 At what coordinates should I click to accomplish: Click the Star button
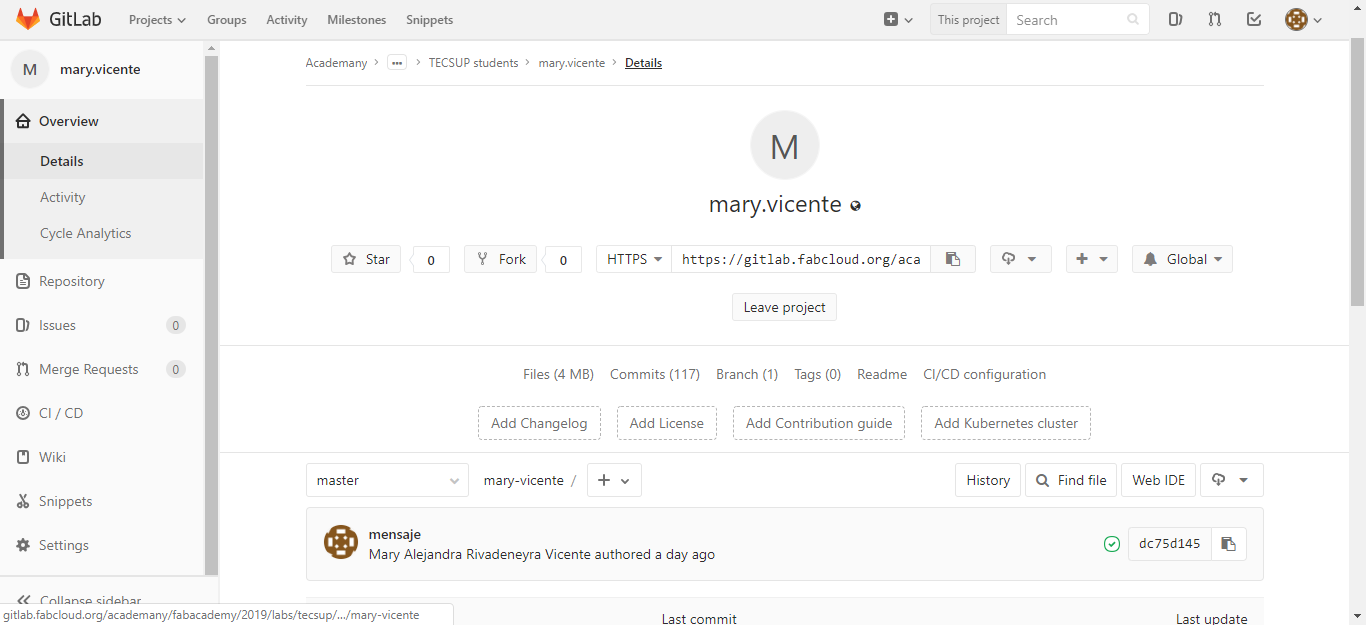coord(366,259)
